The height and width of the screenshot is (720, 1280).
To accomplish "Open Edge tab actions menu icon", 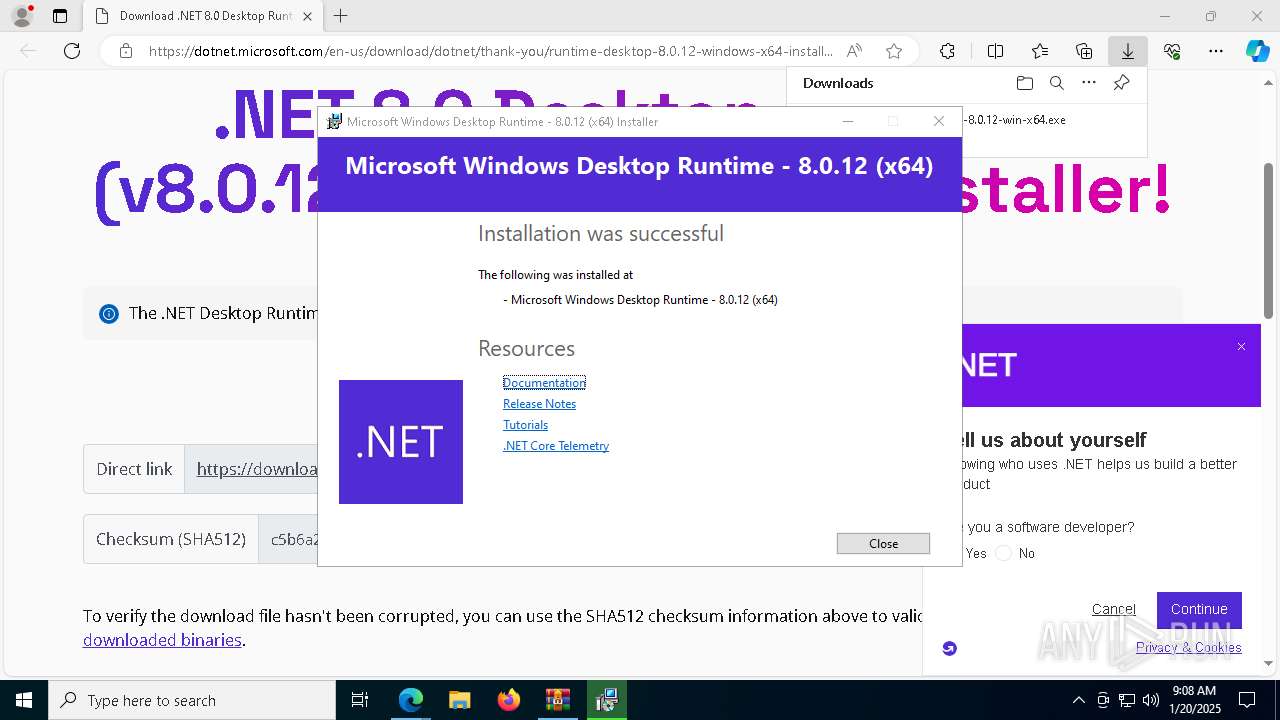I will (x=60, y=16).
